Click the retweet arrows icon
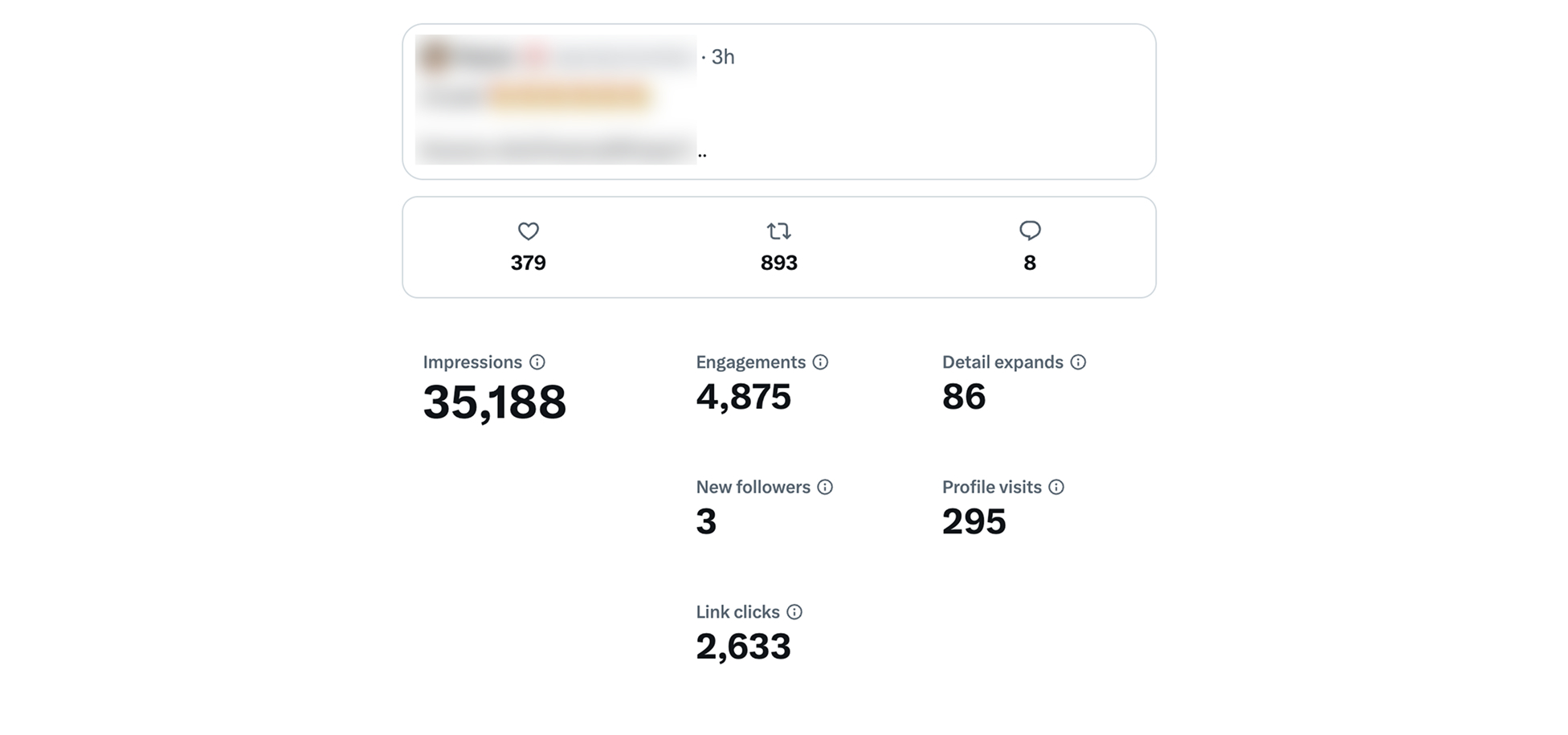Image resolution: width=1568 pixels, height=735 pixels. (x=778, y=231)
